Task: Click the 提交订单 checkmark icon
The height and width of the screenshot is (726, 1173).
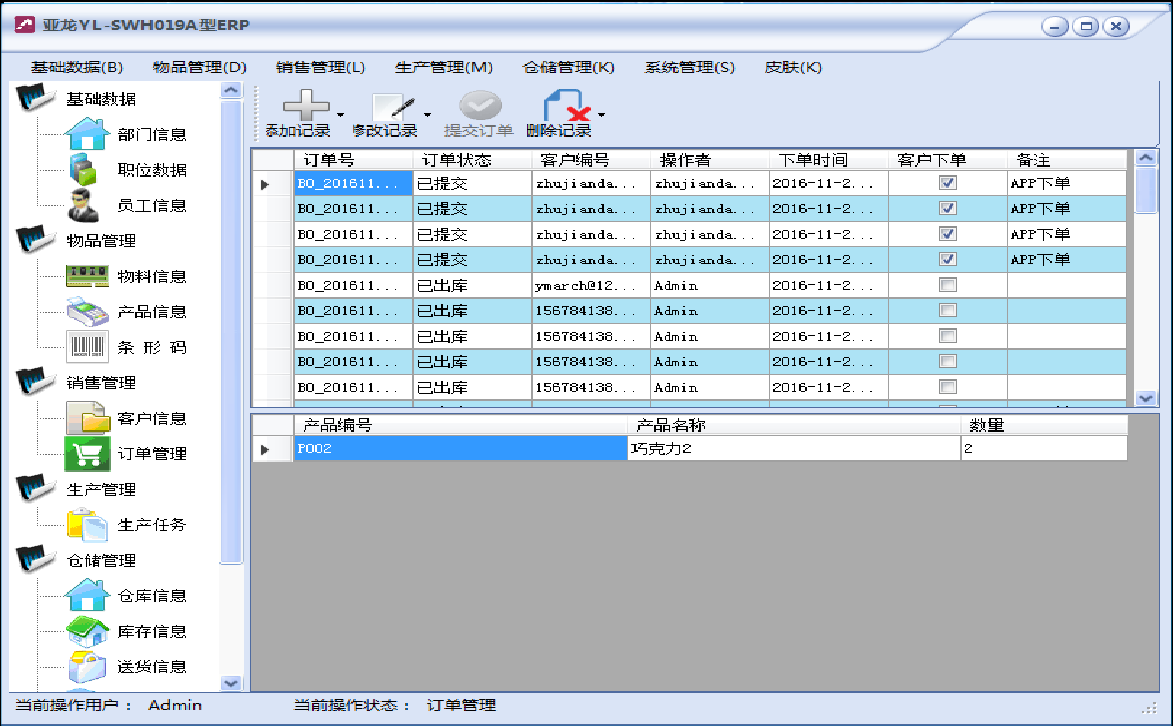Action: coord(480,105)
